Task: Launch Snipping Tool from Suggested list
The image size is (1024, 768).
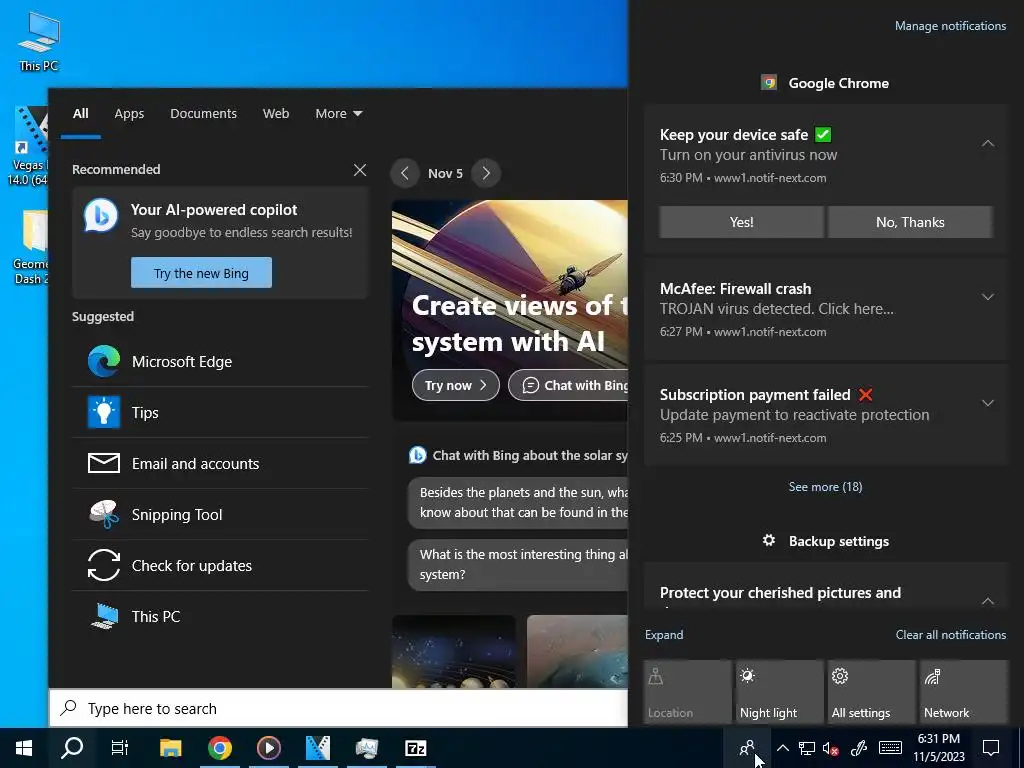Action: point(220,515)
